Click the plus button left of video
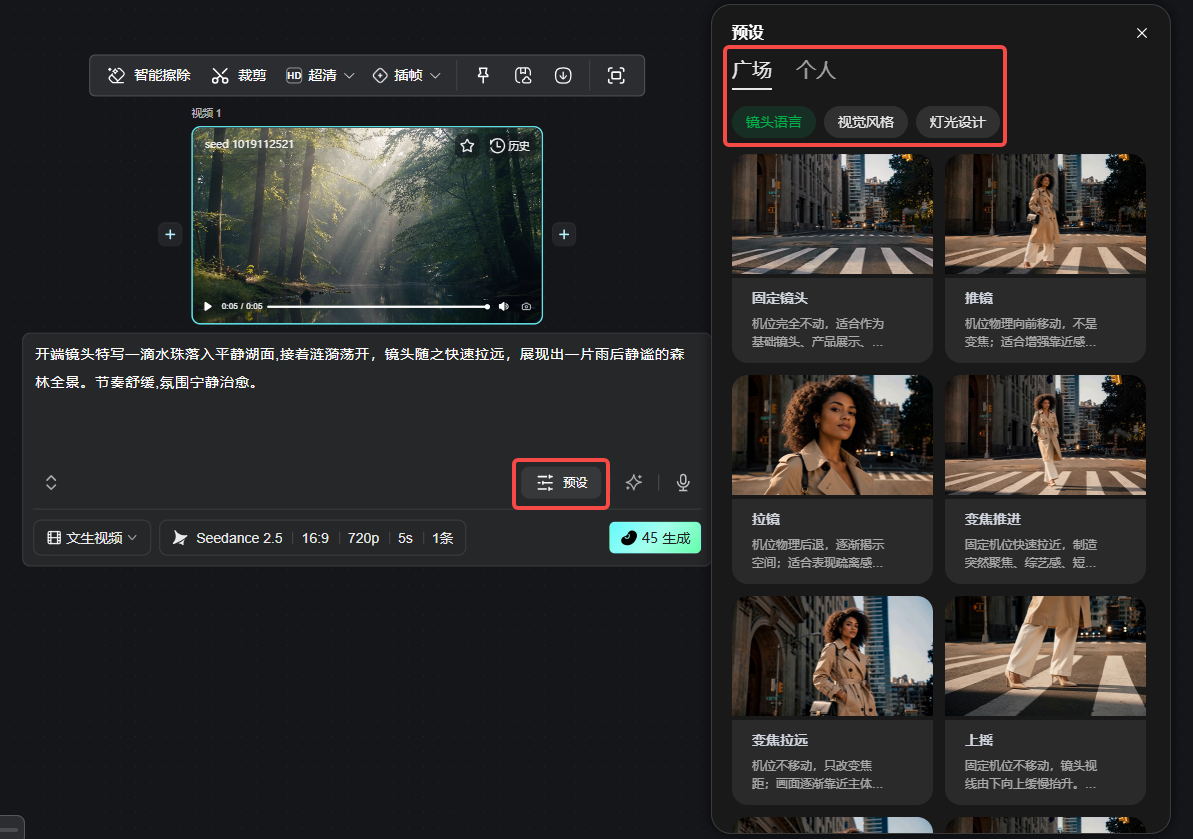Viewport: 1193px width, 839px height. tap(170, 234)
